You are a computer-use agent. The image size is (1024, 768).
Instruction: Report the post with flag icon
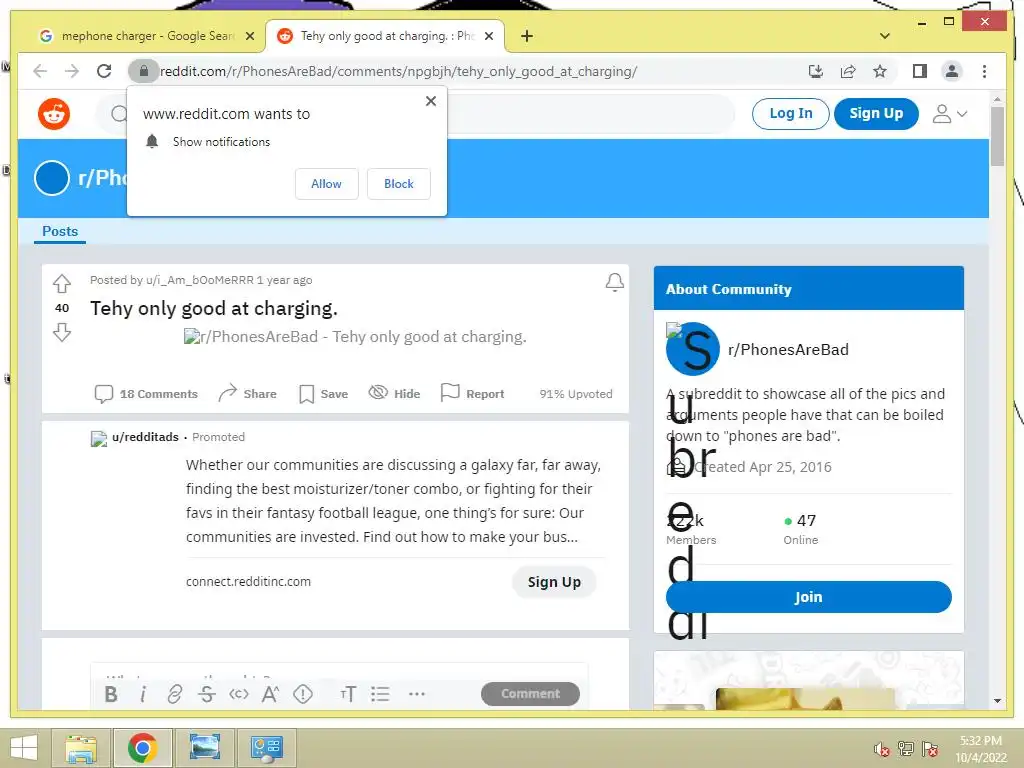point(472,393)
